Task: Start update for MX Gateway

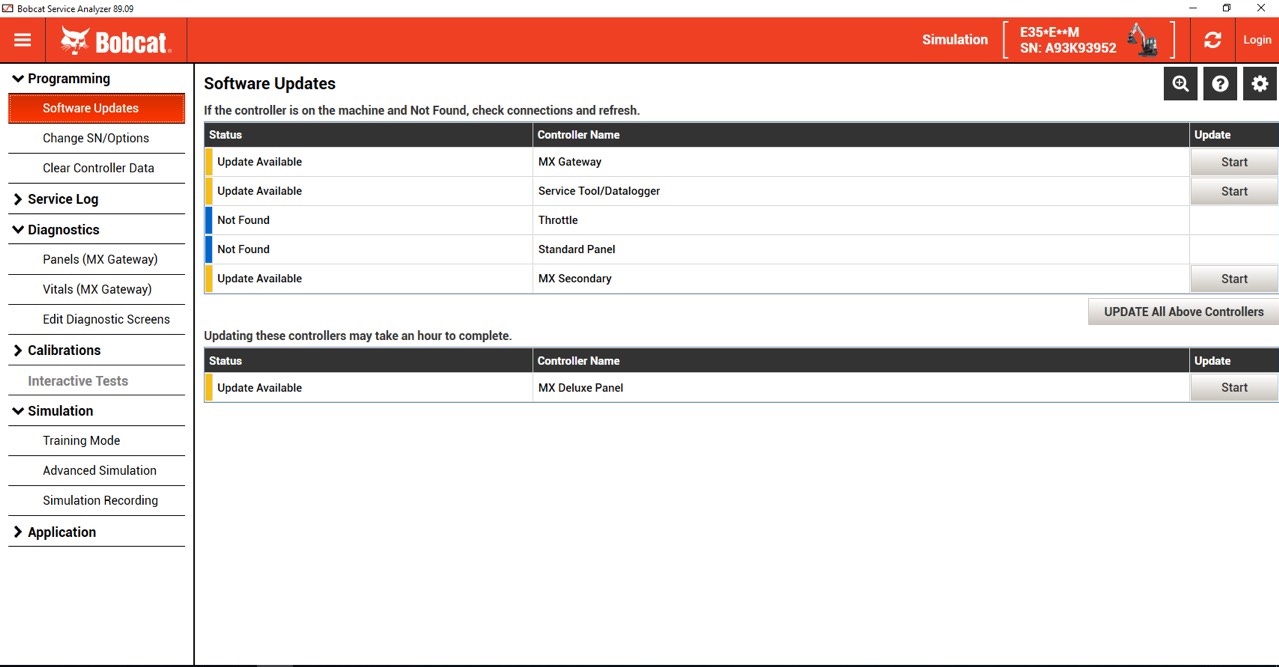Action: click(x=1234, y=162)
